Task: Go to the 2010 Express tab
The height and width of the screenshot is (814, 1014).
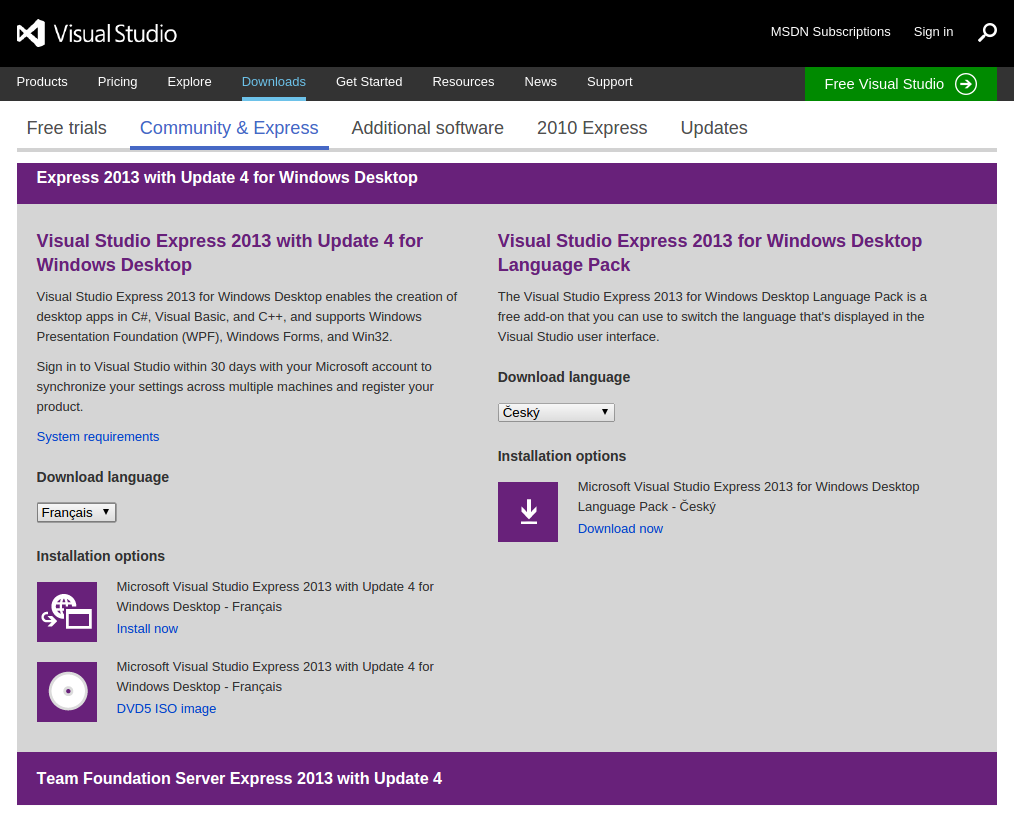Action: click(x=592, y=128)
